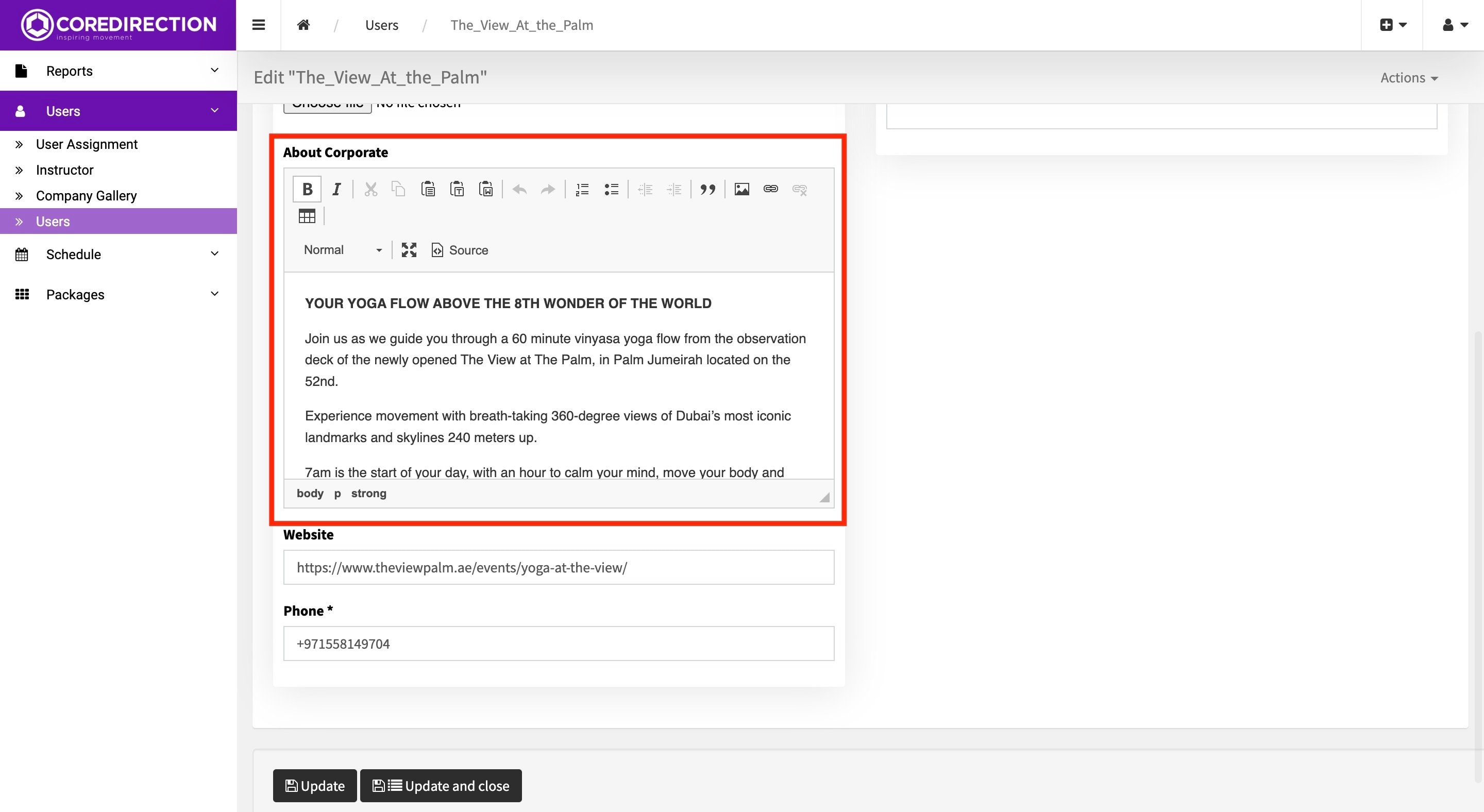Click the Packages grid icon
Image resolution: width=1484 pixels, height=812 pixels.
coord(22,294)
